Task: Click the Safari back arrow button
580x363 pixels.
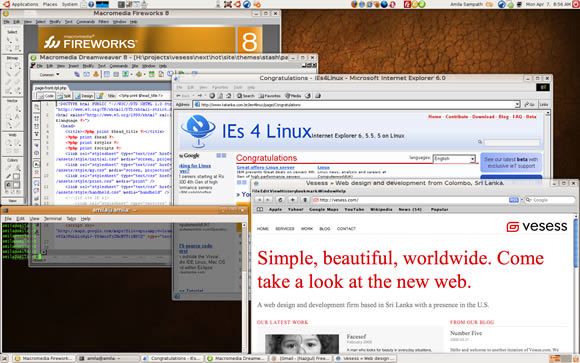Action: click(x=259, y=200)
